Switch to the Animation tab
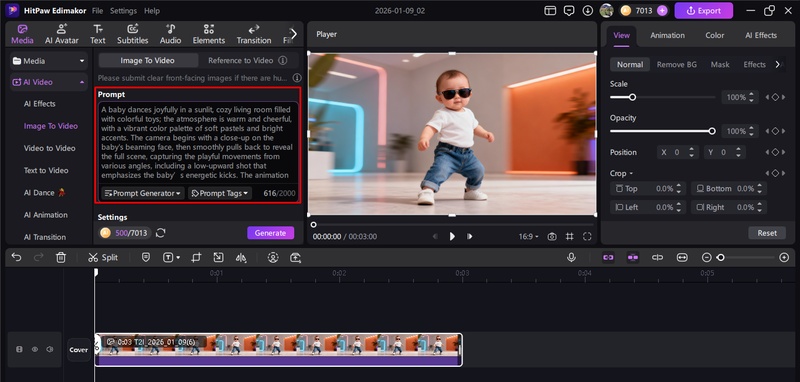Screen dimensions: 800x382 (x=667, y=35)
